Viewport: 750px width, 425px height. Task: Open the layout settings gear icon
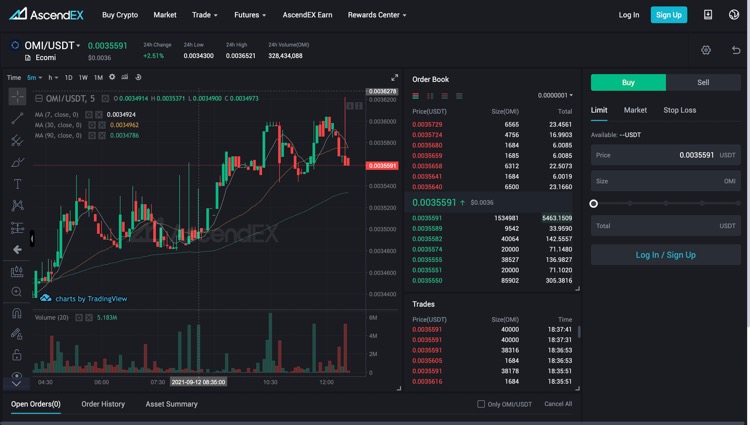tap(706, 50)
